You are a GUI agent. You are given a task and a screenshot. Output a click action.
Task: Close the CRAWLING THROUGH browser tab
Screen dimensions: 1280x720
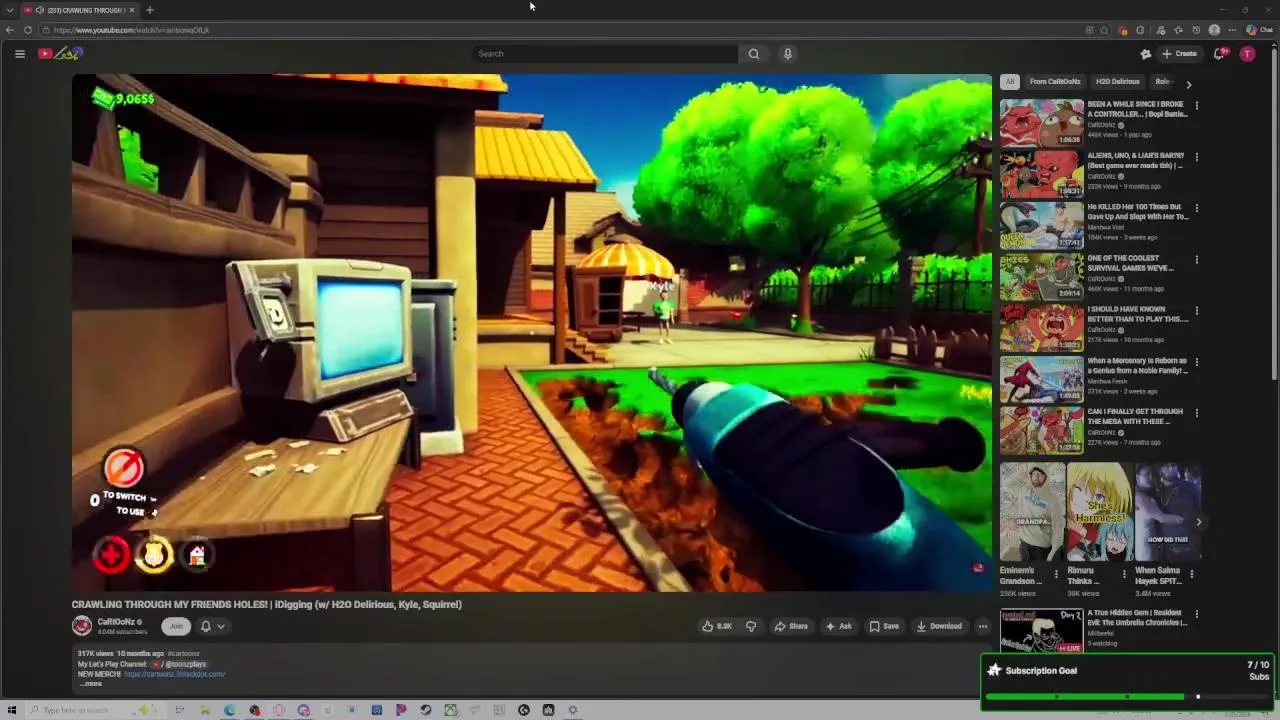pos(132,10)
